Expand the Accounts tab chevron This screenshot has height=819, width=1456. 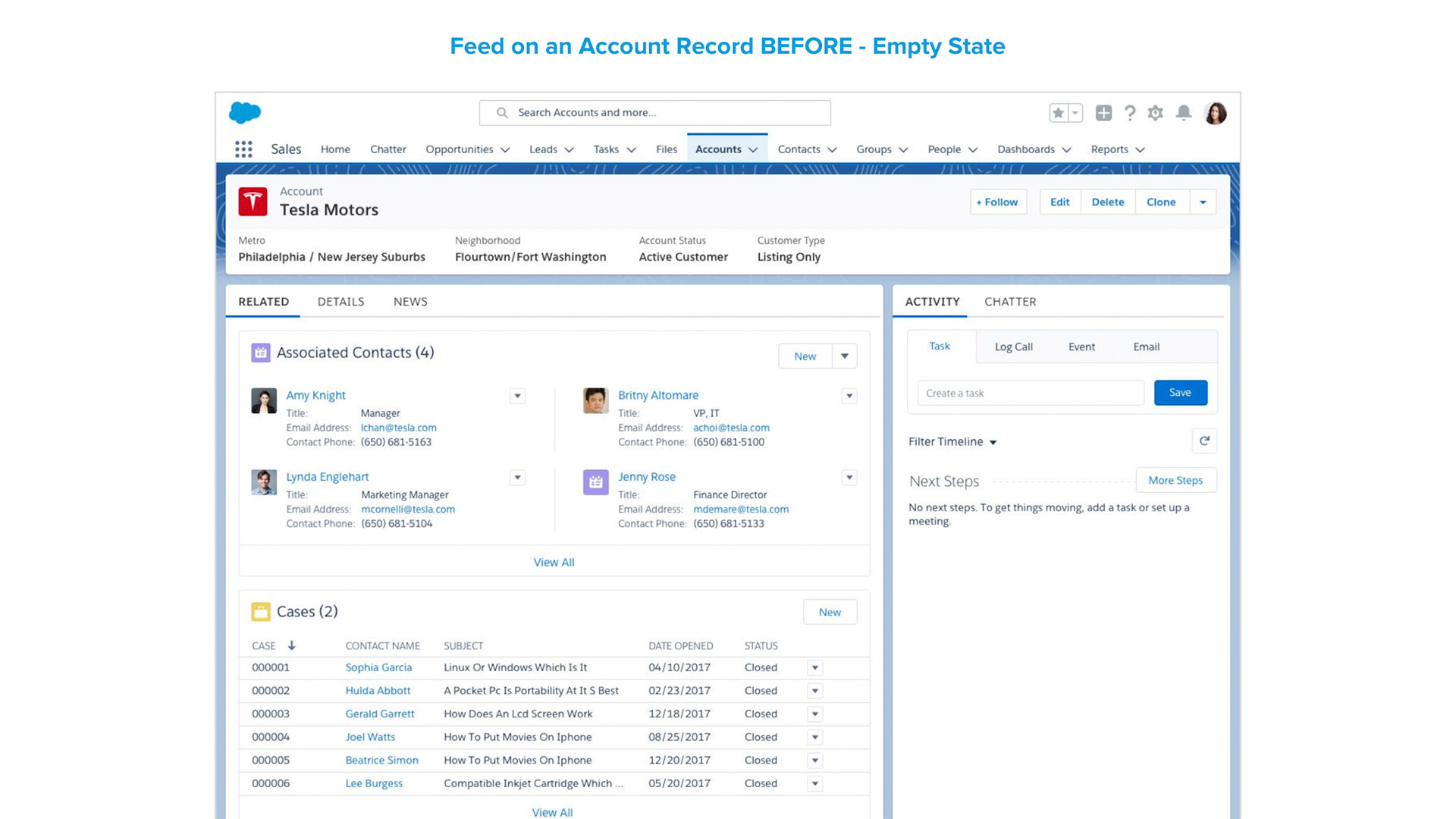point(753,150)
